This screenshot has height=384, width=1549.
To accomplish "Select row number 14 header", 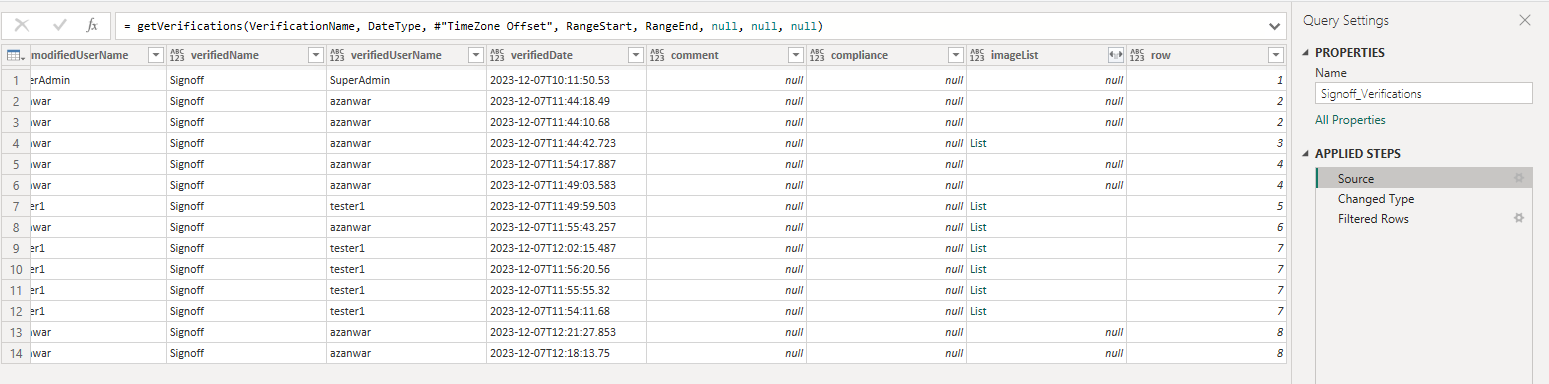I will click(x=15, y=353).
